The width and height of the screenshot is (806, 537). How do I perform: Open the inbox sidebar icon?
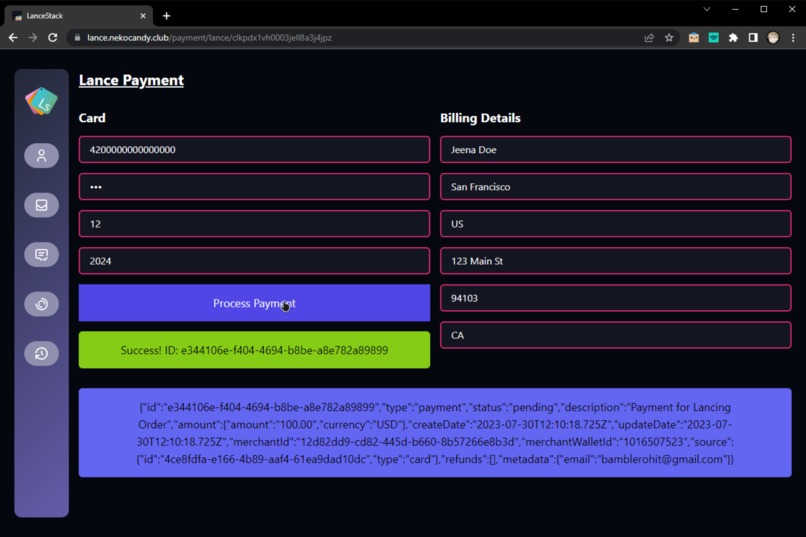(x=42, y=205)
